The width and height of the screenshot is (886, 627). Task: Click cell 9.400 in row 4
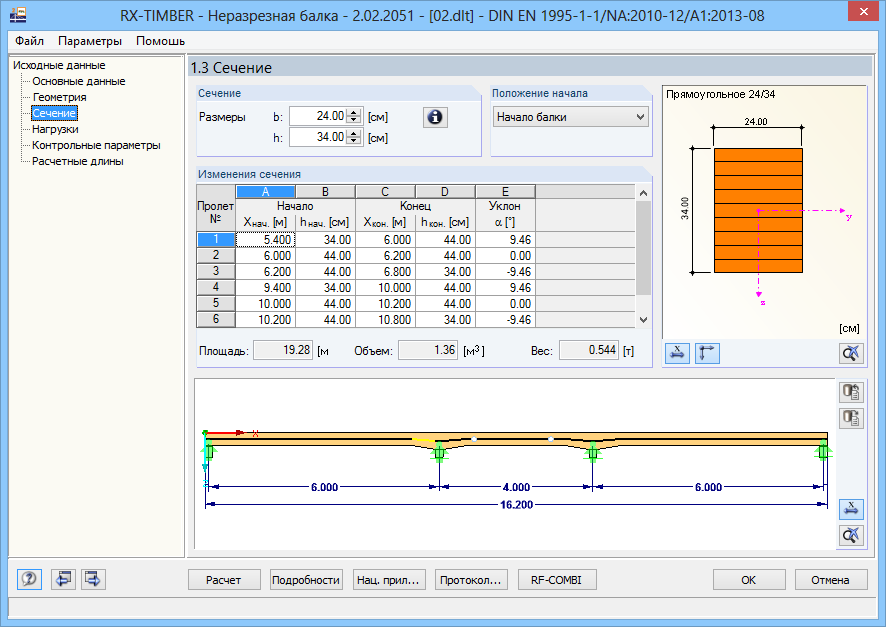click(266, 288)
